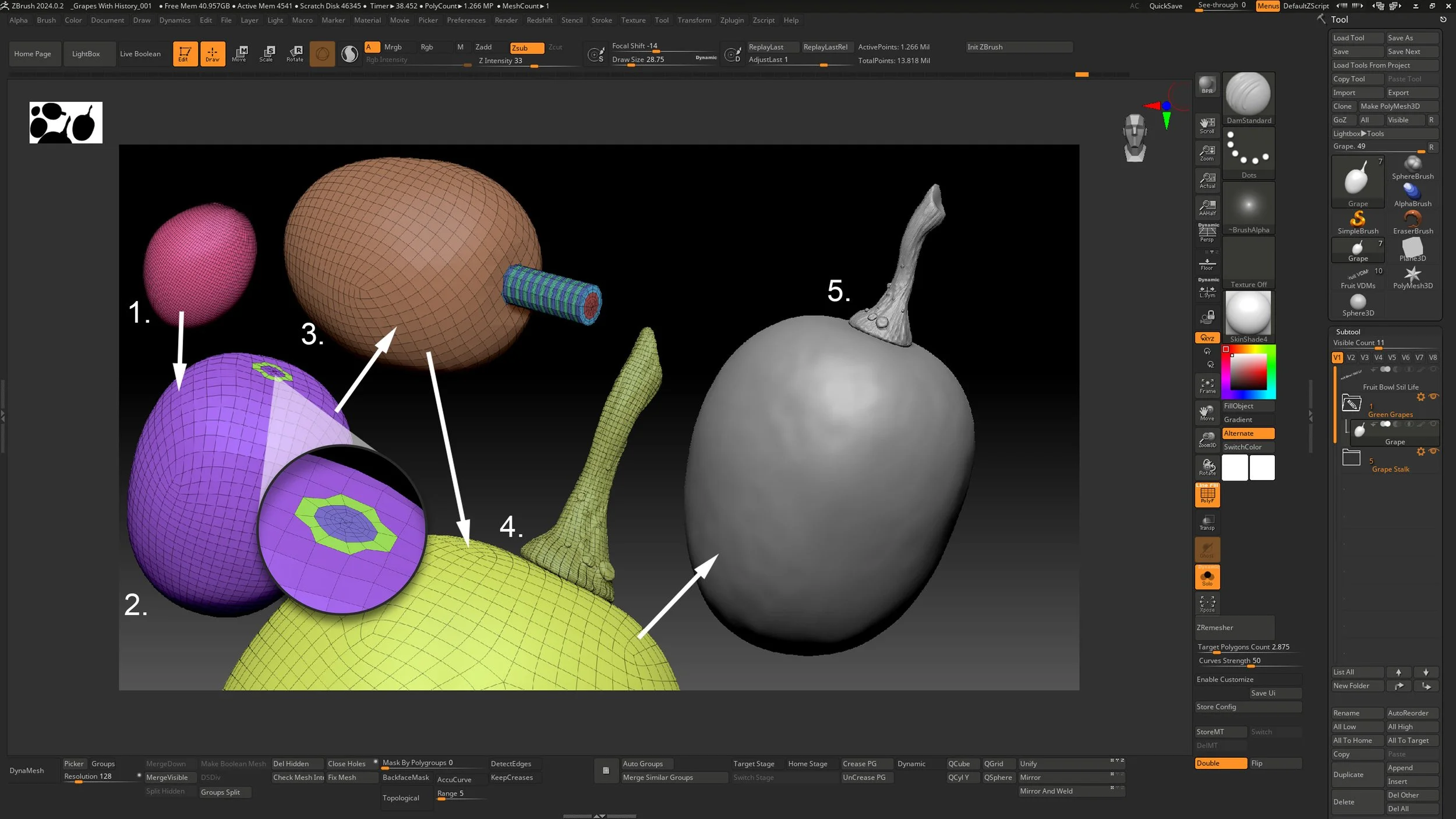The width and height of the screenshot is (1456, 819).
Task: Open the Stroke menu
Action: pos(601,20)
